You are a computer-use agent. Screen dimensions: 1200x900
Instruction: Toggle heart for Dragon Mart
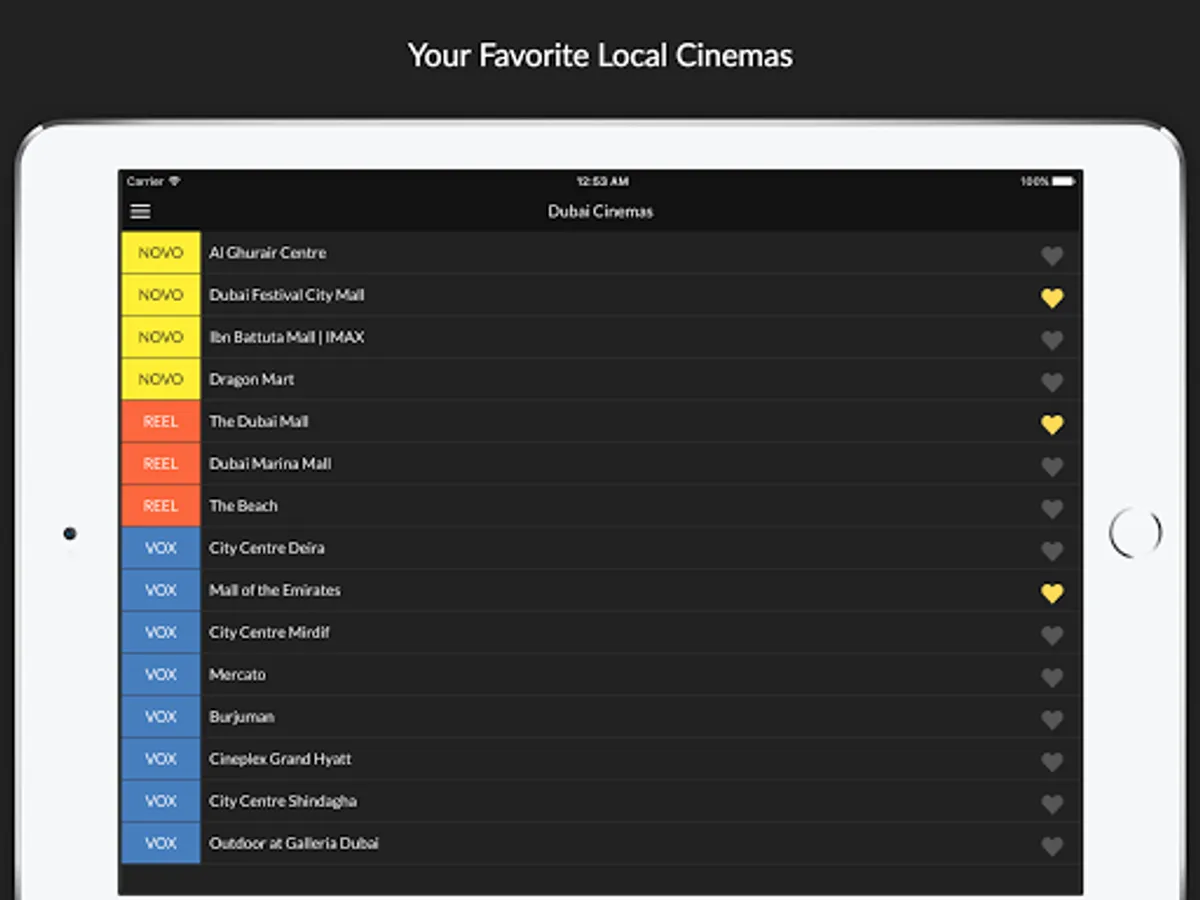tap(1052, 382)
